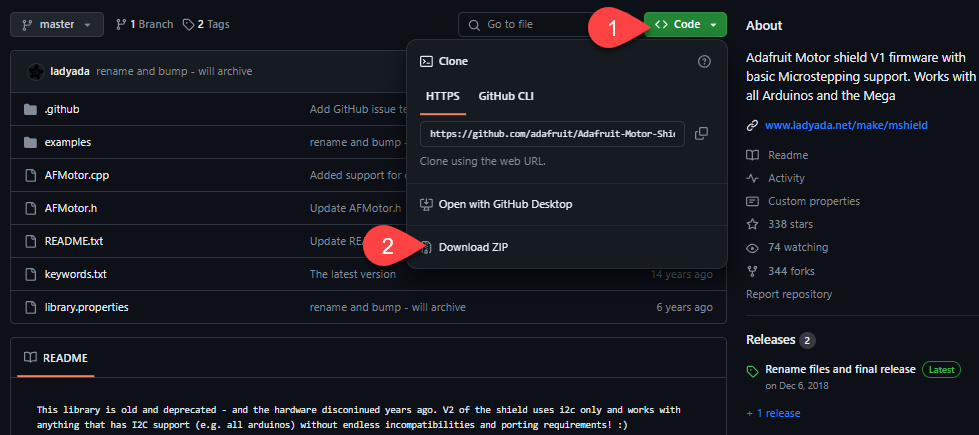Click the .github folder icon
This screenshot has width=979, height=435.
click(30, 109)
